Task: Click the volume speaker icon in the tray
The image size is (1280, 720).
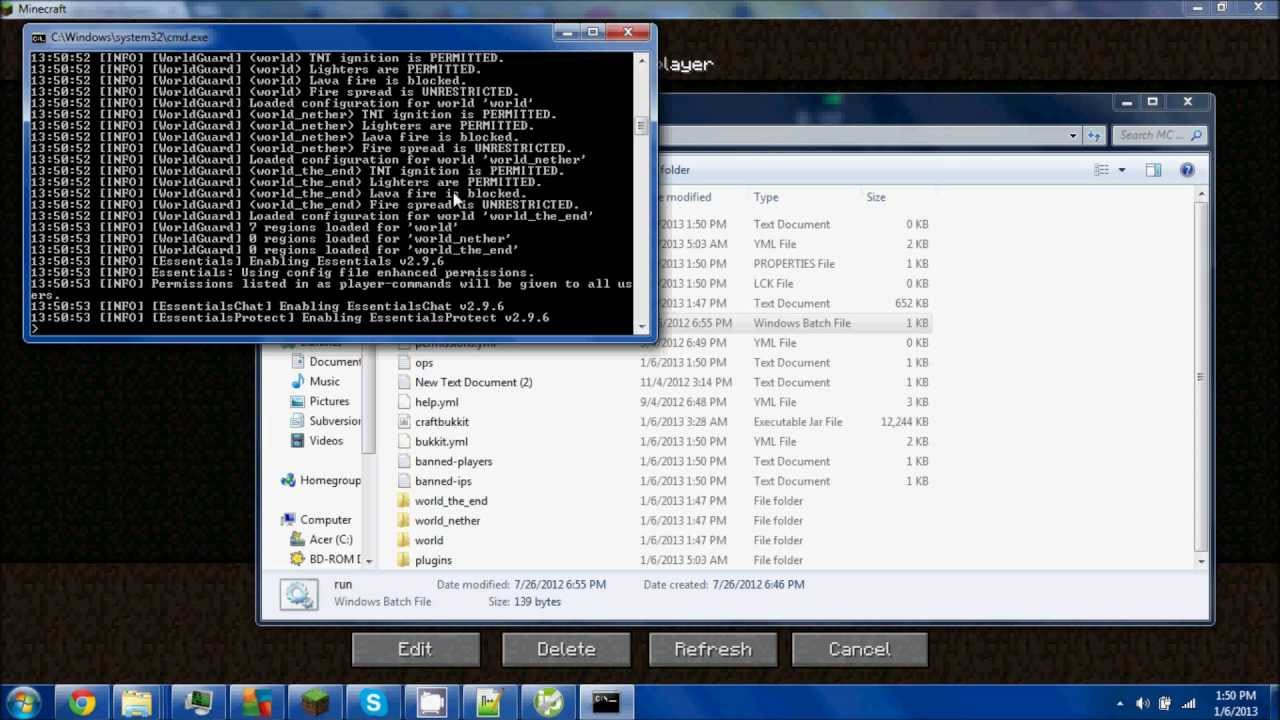Action: point(1143,703)
